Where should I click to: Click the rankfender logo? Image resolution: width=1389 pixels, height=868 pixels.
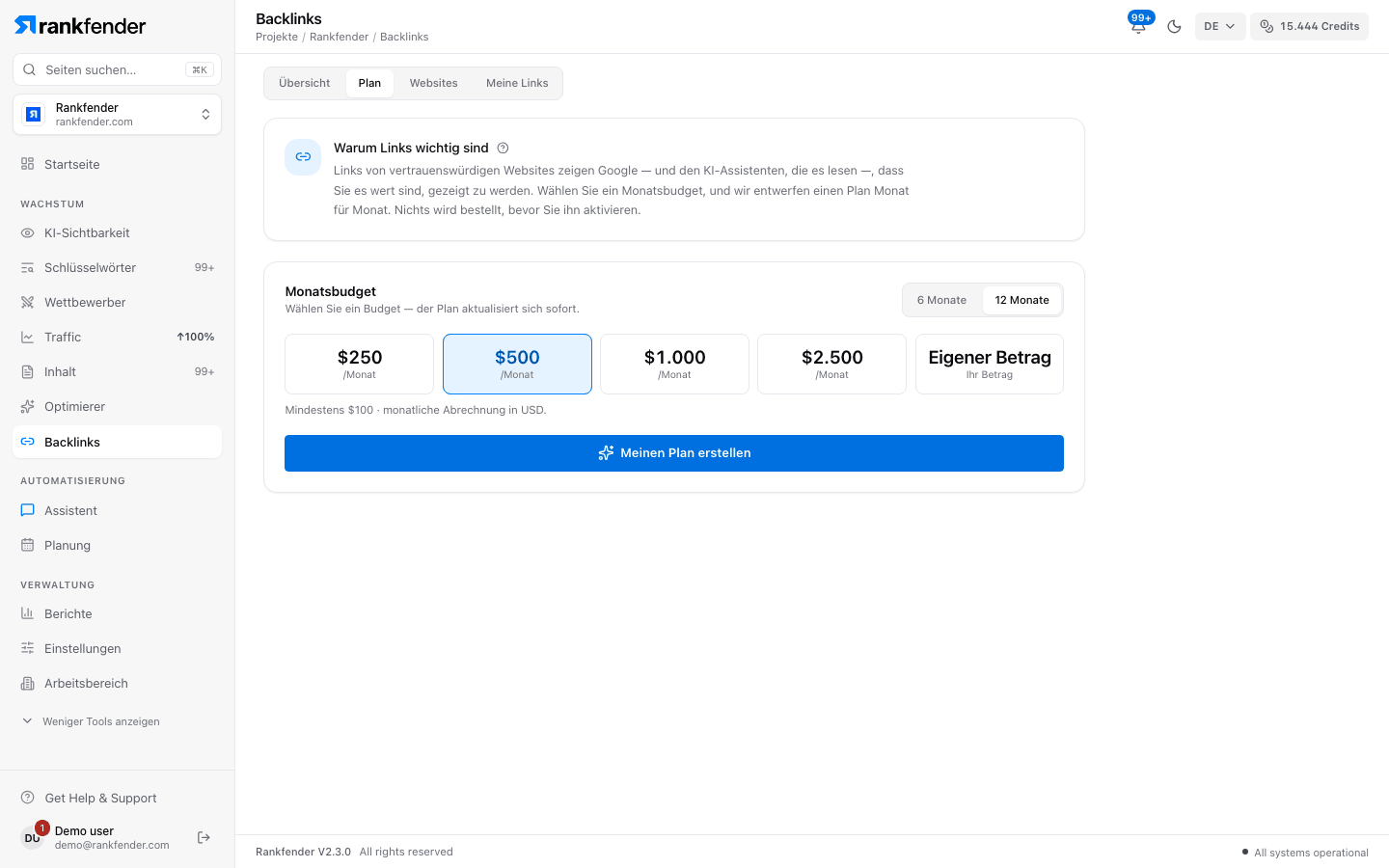pyautogui.click(x=80, y=26)
